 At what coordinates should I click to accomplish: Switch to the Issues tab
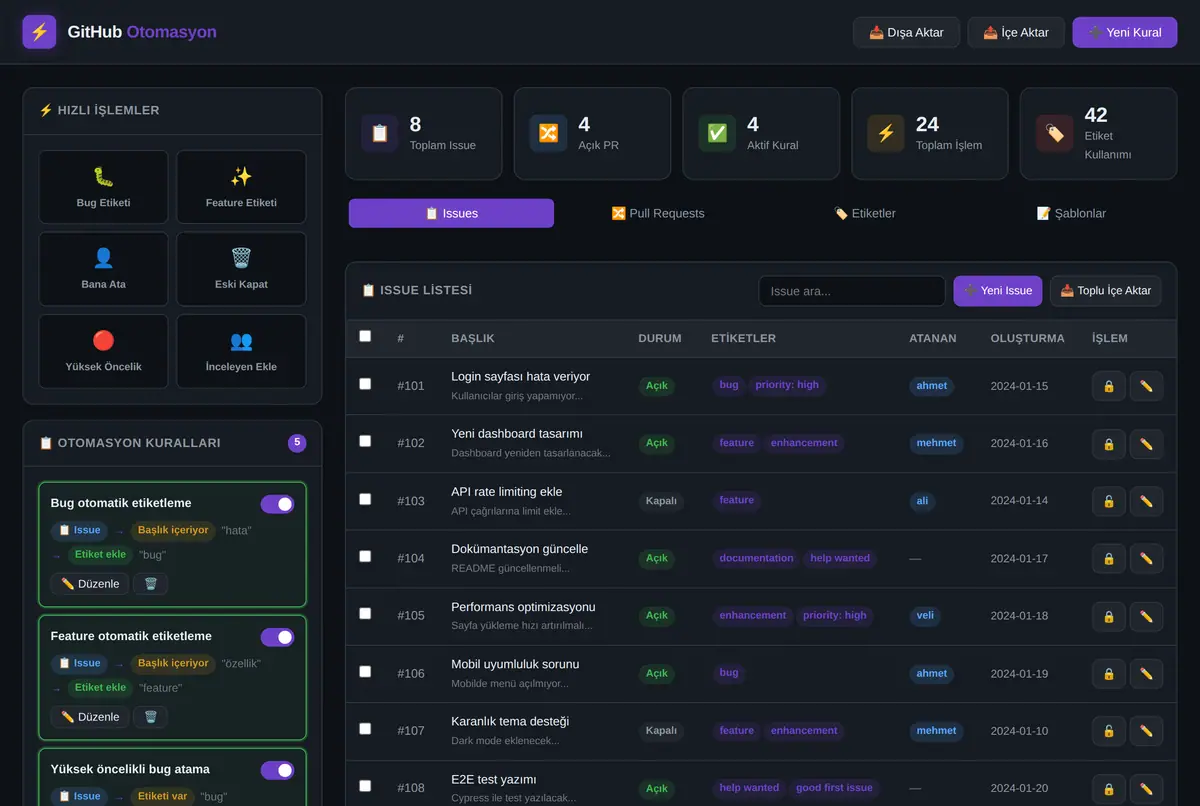451,213
